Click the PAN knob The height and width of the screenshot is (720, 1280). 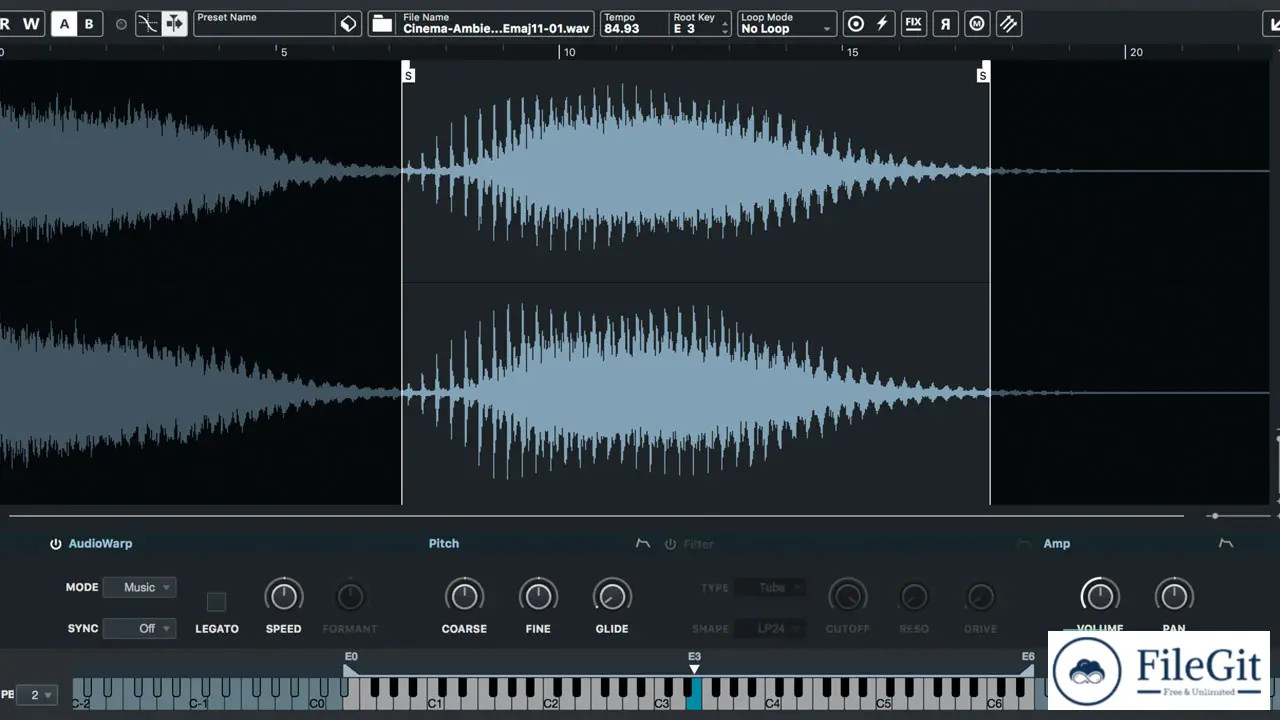click(1174, 597)
